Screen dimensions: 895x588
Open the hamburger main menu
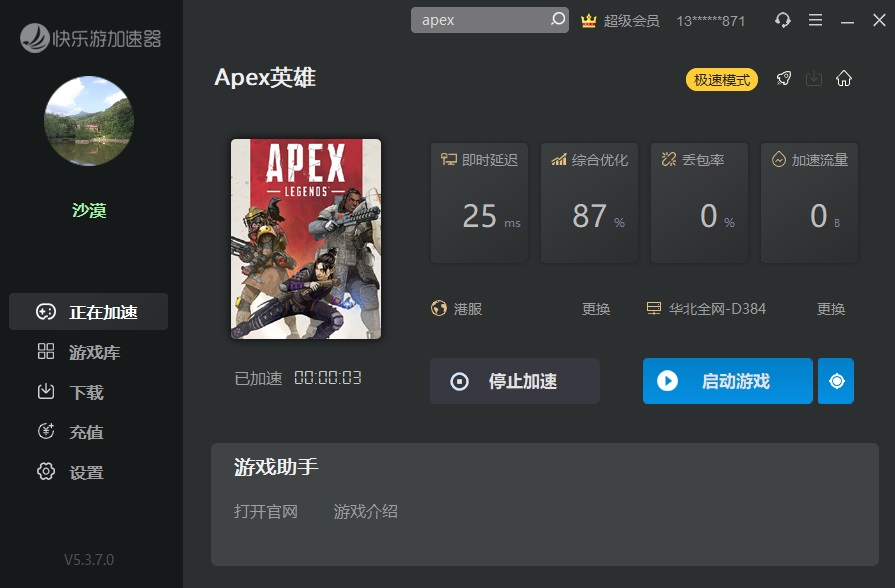[816, 21]
